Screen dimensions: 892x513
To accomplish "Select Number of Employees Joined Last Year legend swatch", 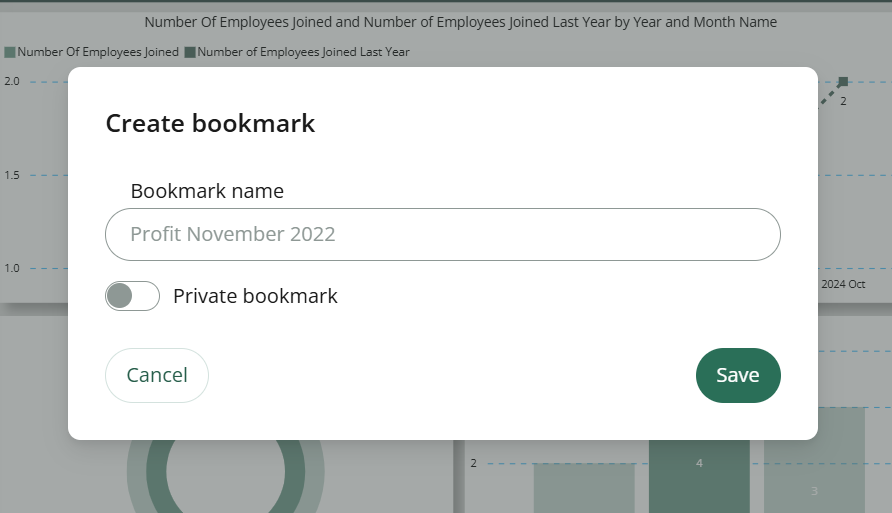I will click(x=190, y=52).
